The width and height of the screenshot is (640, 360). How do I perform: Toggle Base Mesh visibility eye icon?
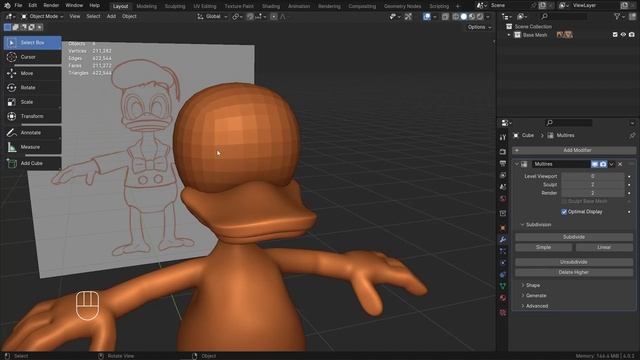(x=623, y=35)
